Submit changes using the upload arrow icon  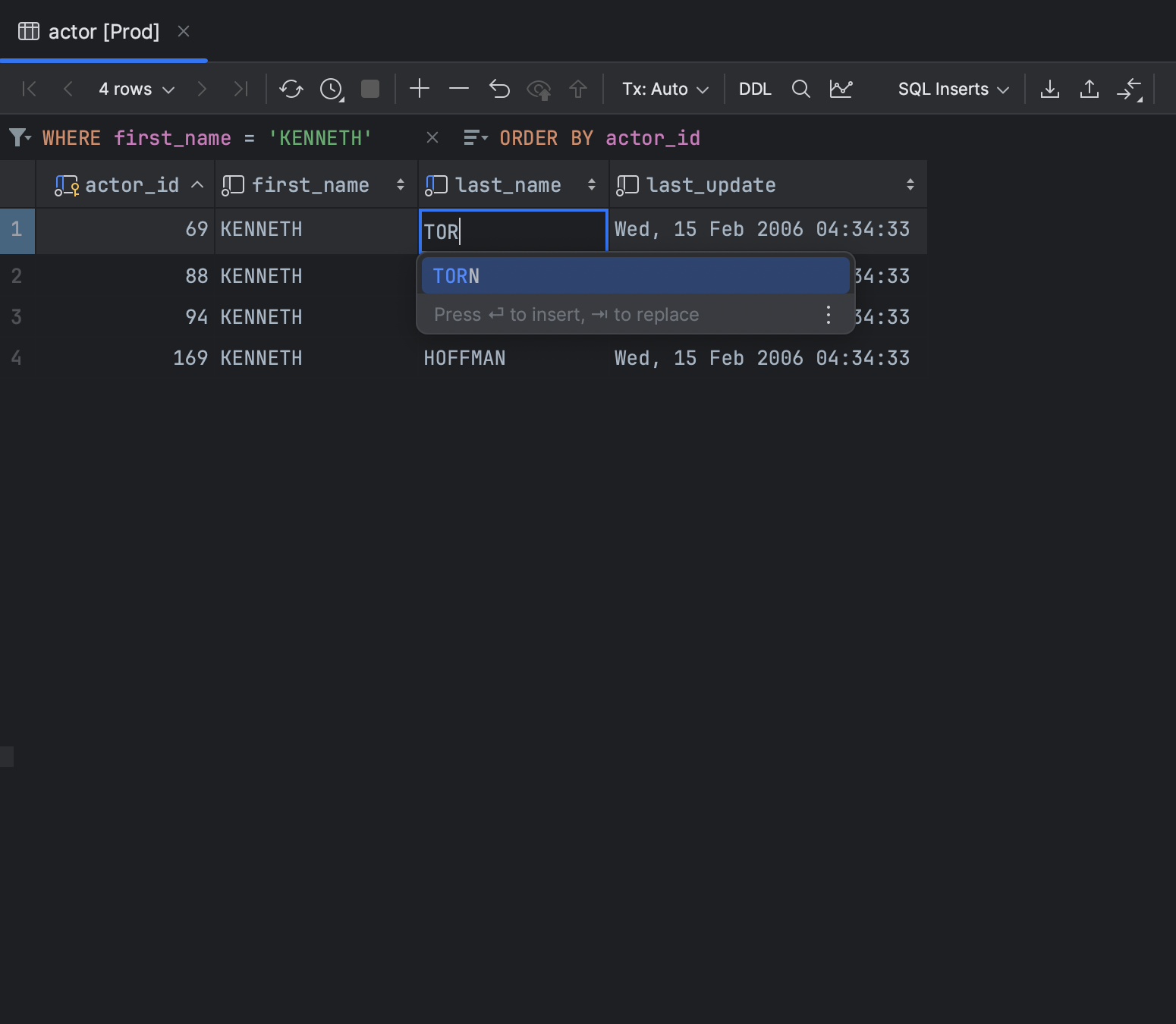578,89
